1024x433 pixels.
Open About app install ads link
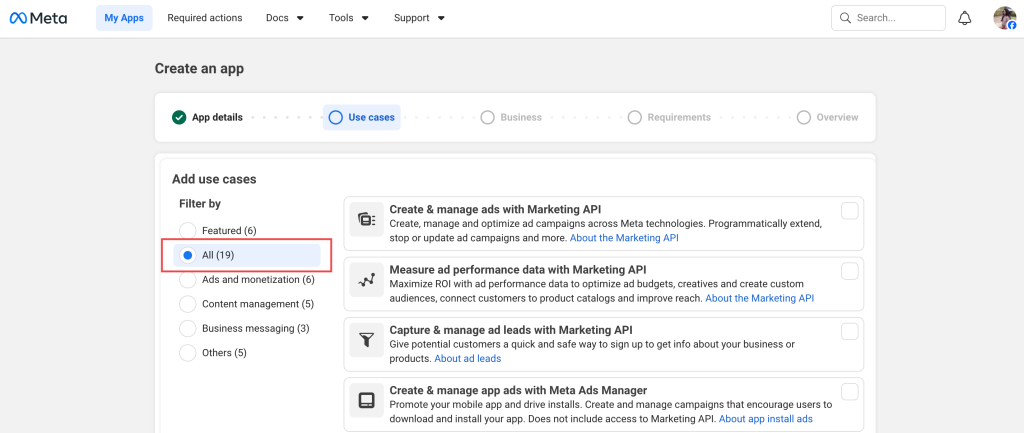pos(765,419)
